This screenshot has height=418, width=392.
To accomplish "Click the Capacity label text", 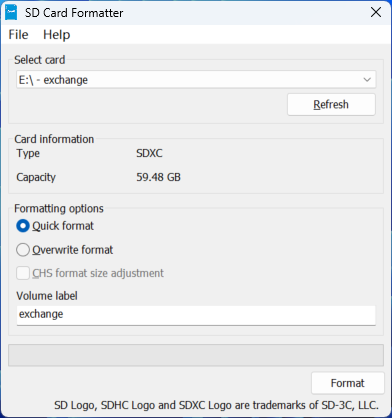I will [36, 177].
